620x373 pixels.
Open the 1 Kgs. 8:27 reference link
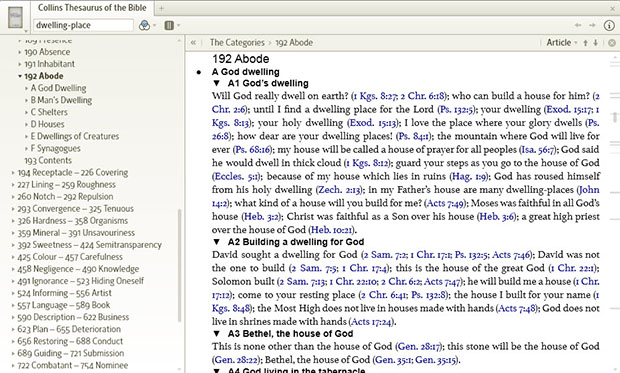click(x=375, y=96)
